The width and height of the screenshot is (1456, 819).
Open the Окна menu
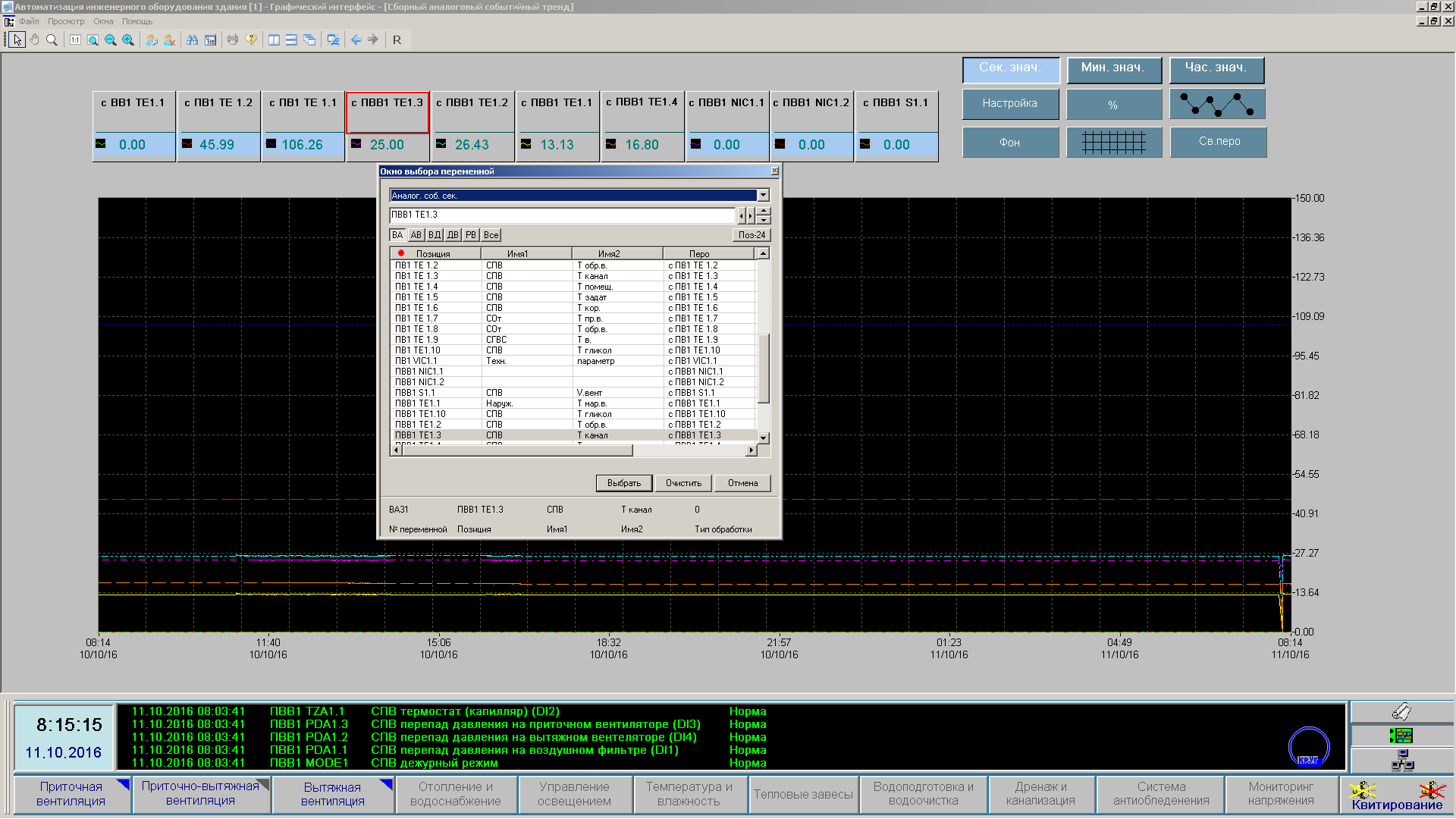(103, 21)
